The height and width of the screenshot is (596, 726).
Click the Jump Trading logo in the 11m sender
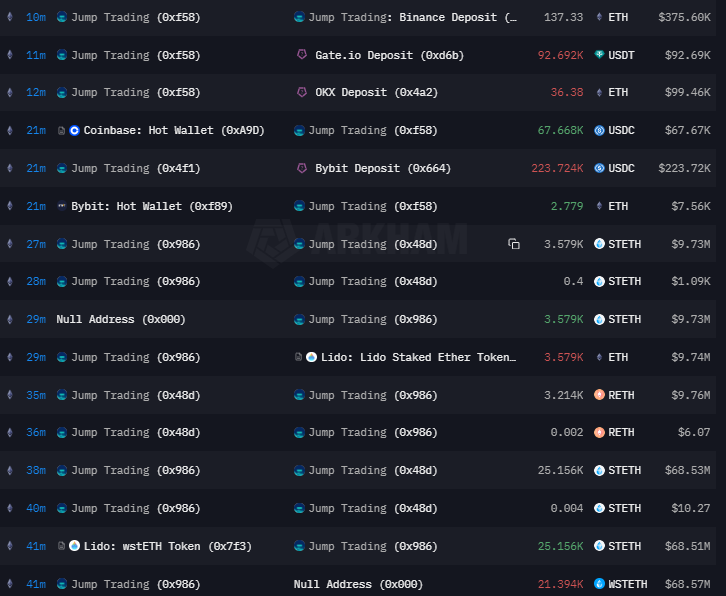pyautogui.click(x=62, y=55)
